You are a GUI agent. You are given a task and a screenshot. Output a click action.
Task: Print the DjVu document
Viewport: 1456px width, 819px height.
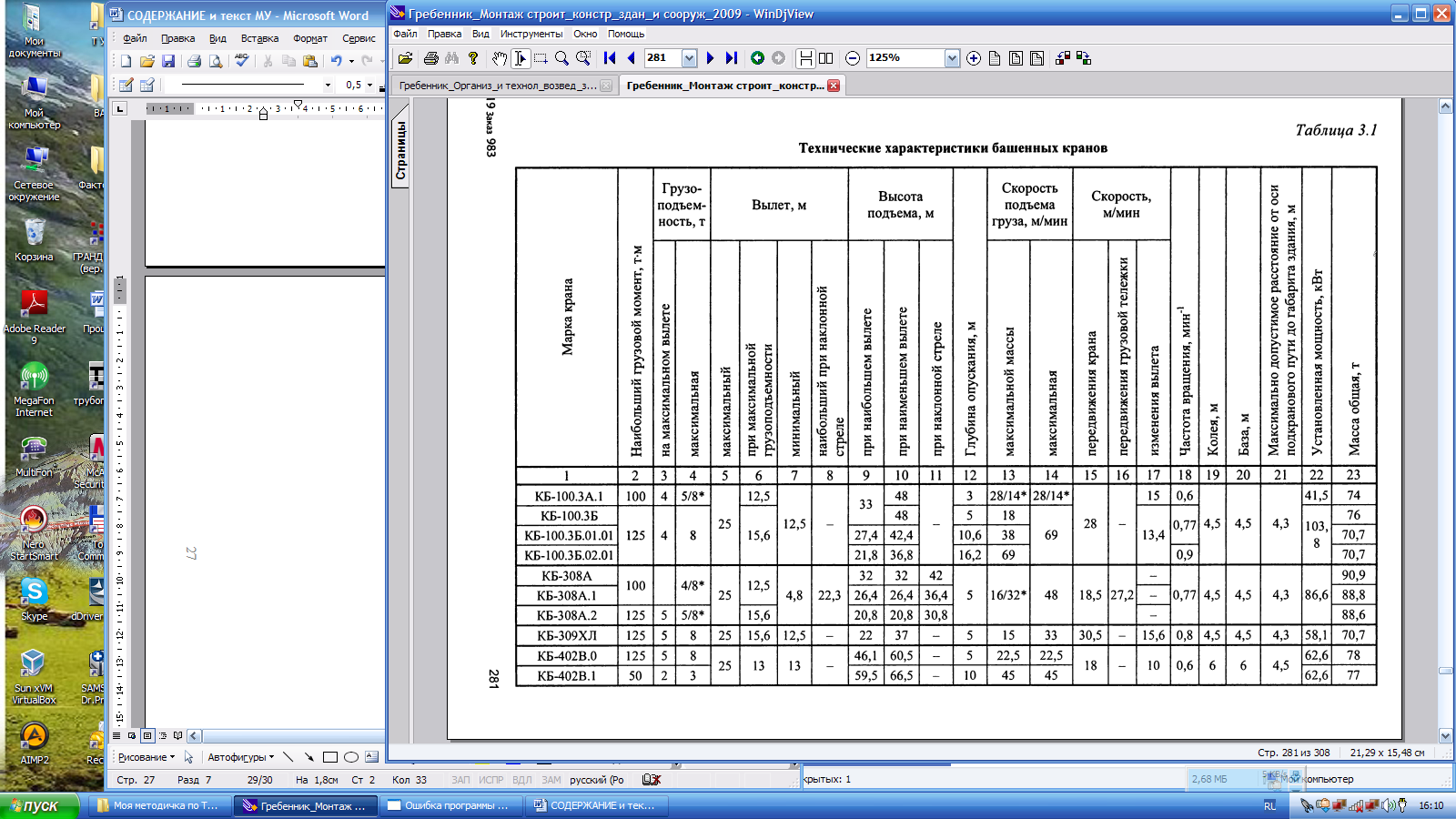click(431, 58)
